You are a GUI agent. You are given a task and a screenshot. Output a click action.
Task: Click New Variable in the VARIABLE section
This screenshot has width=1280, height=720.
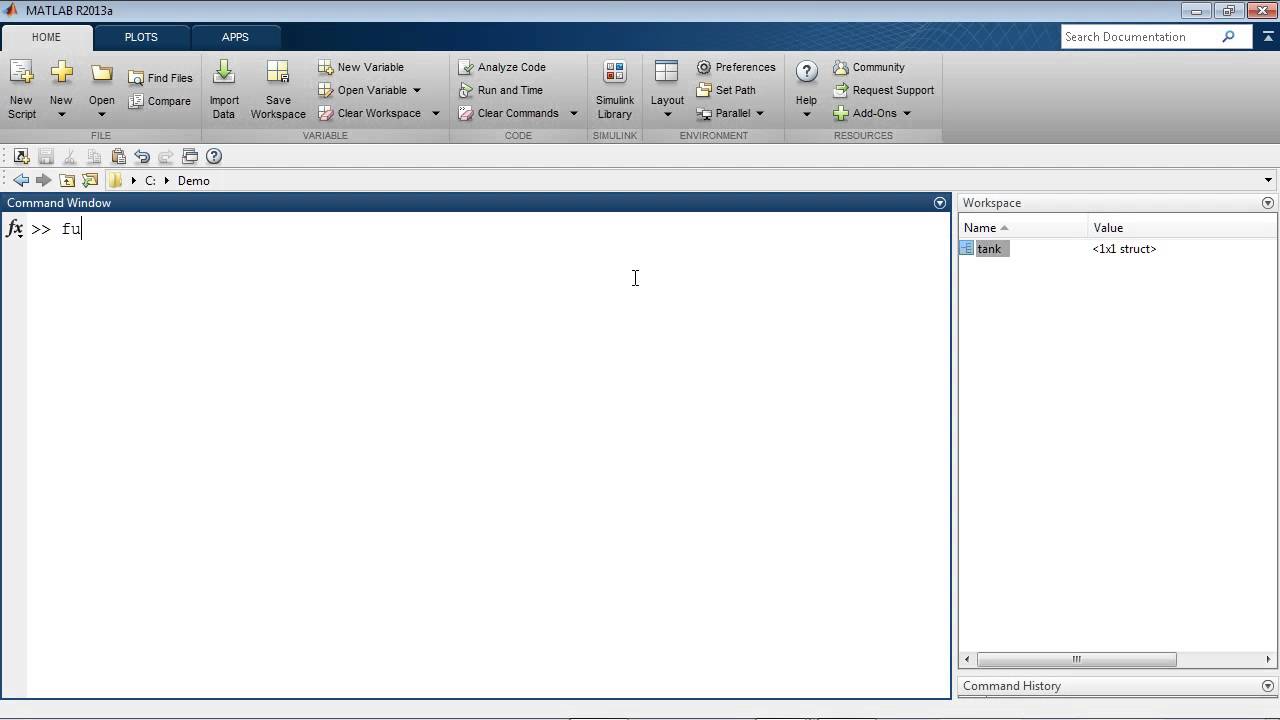coord(361,67)
